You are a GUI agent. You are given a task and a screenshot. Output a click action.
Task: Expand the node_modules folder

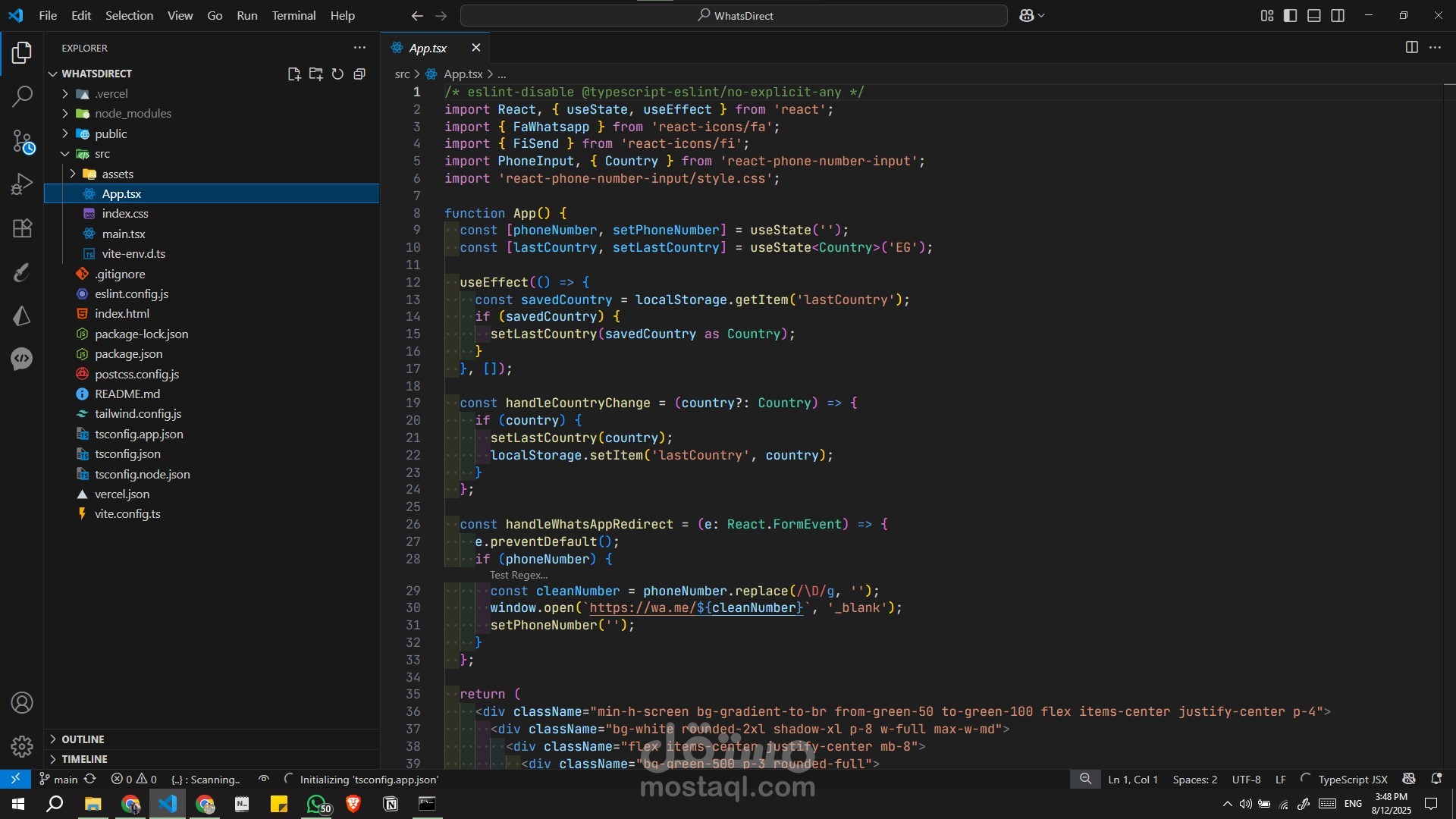pos(133,114)
